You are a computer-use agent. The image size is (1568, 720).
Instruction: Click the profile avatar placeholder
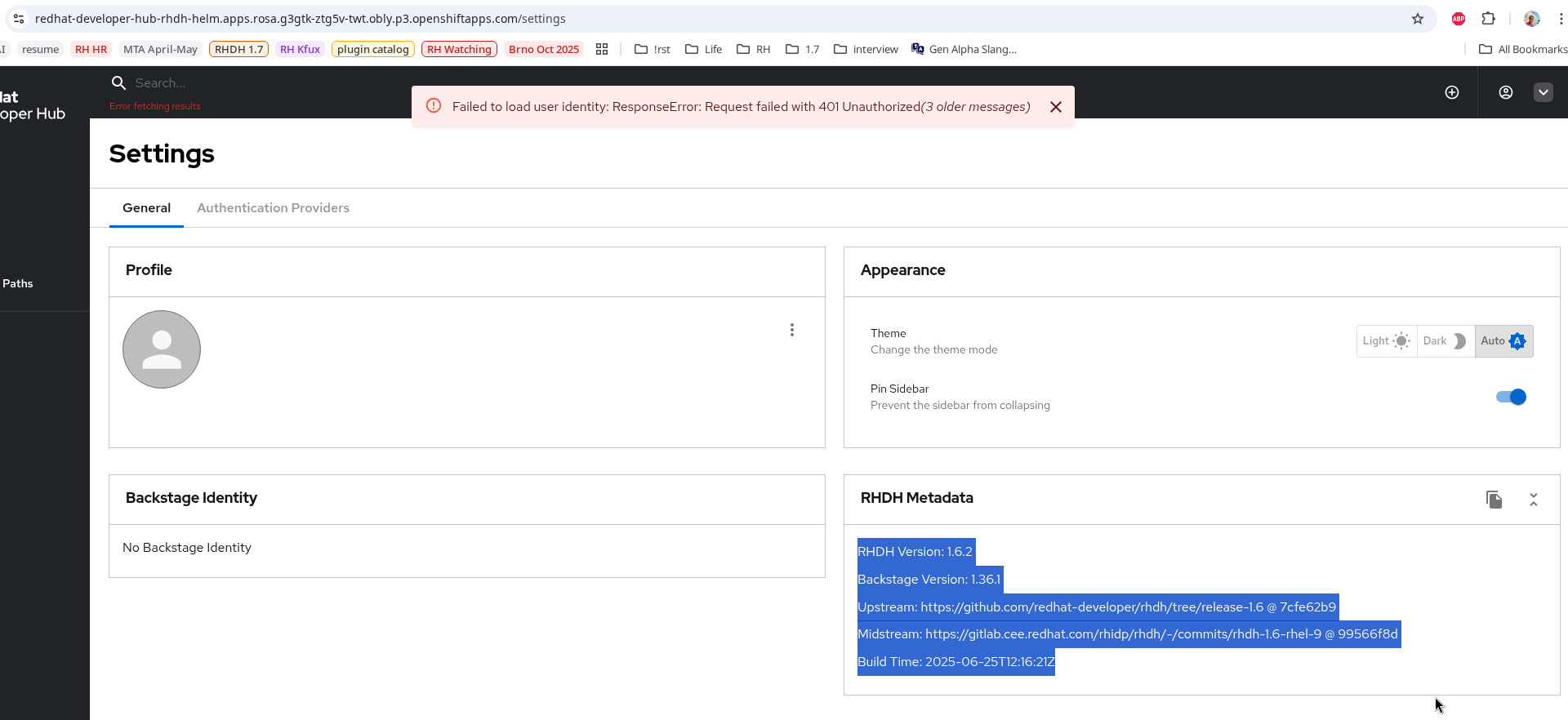click(x=162, y=349)
